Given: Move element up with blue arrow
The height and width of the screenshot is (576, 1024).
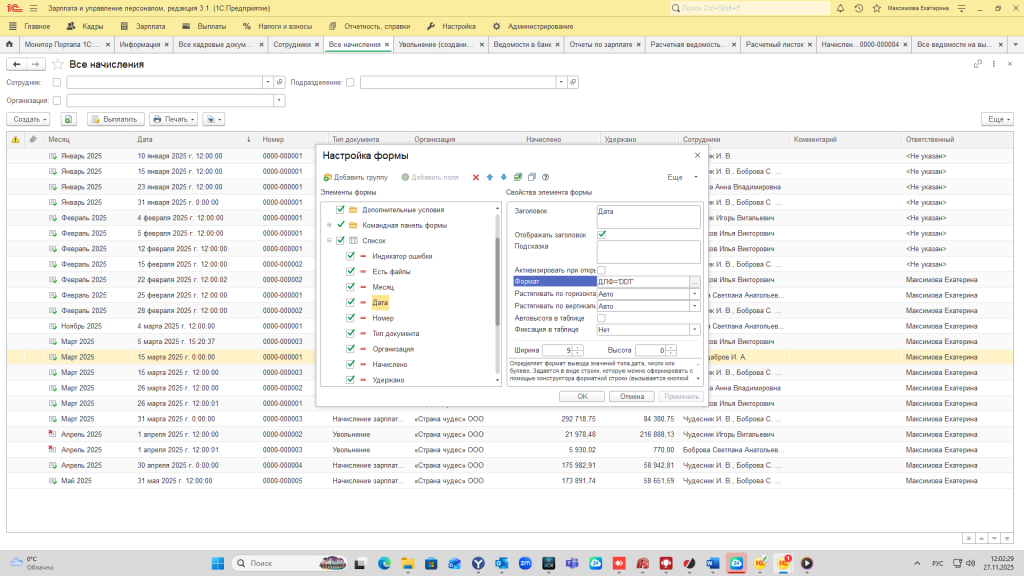Looking at the screenshot, I should point(490,177).
